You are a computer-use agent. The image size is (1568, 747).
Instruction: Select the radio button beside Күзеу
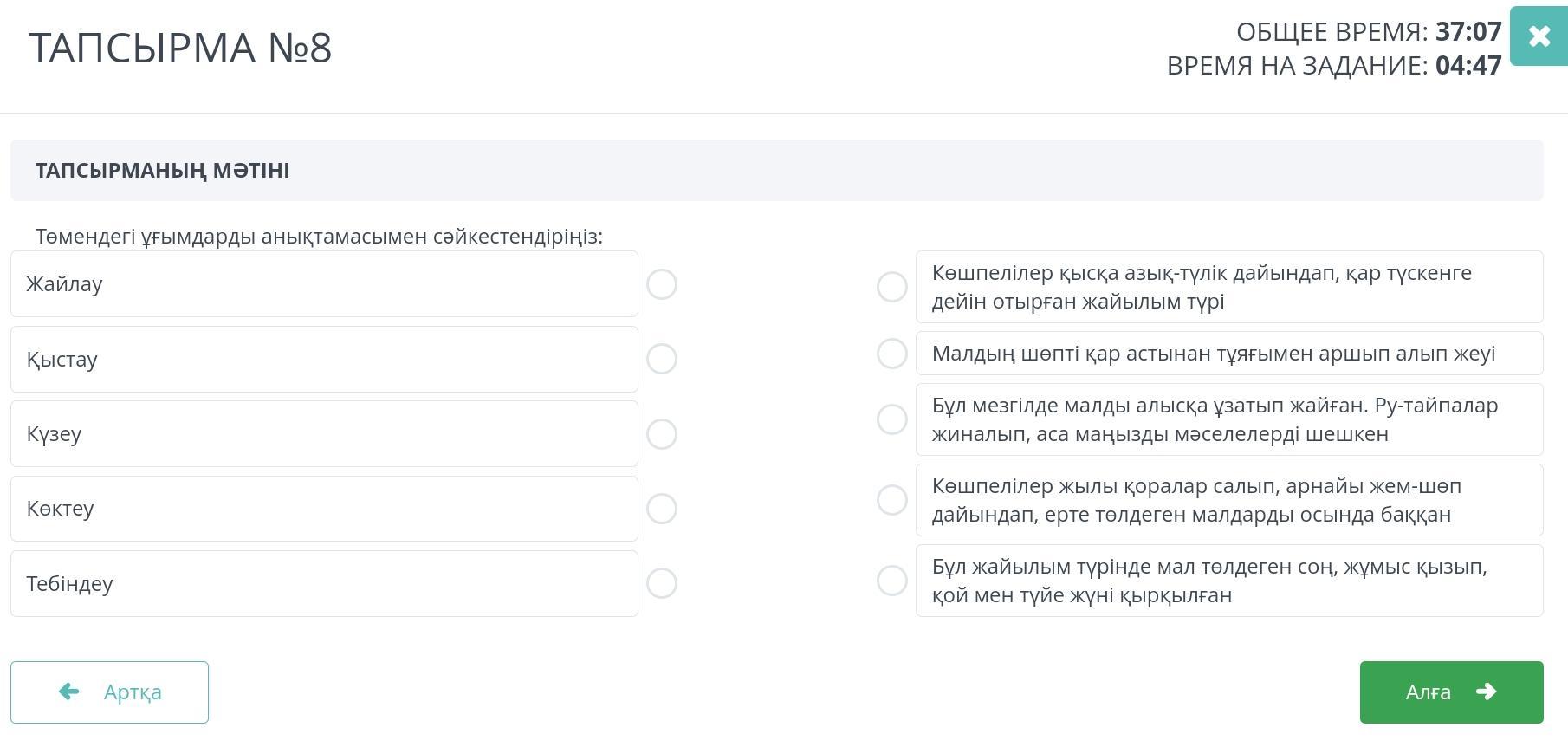(x=662, y=434)
